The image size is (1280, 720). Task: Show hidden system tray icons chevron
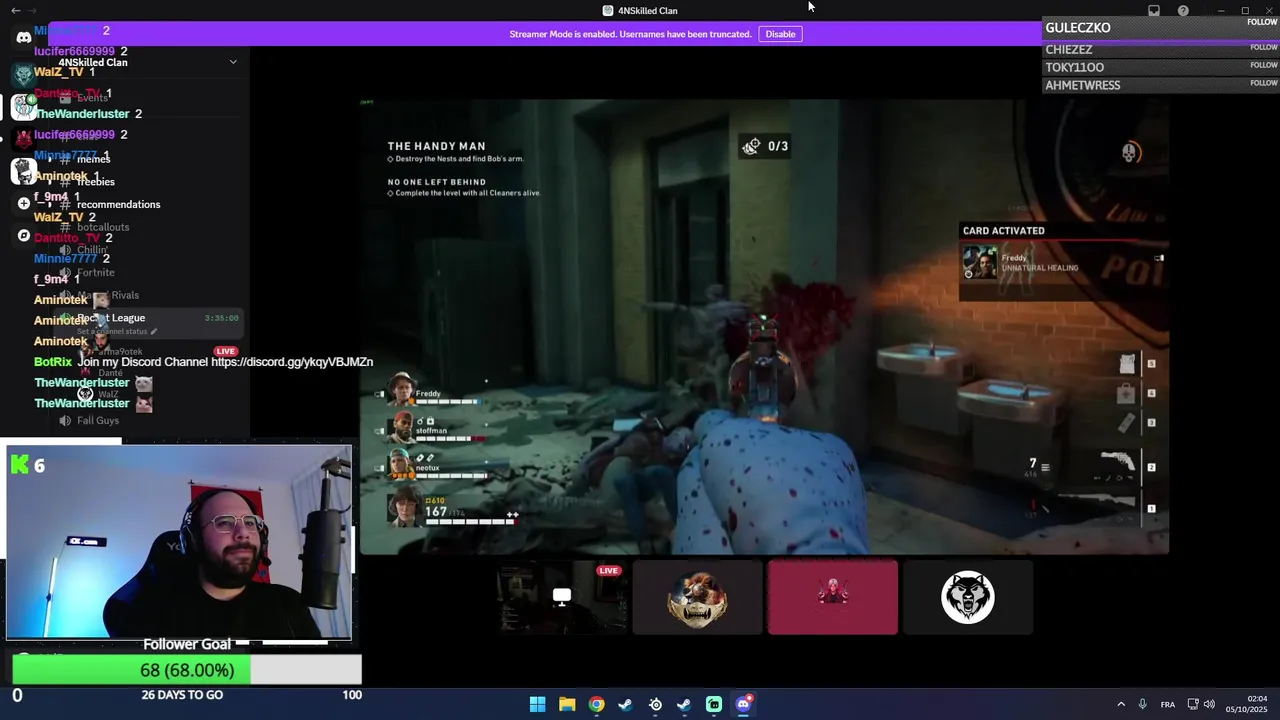(1121, 704)
